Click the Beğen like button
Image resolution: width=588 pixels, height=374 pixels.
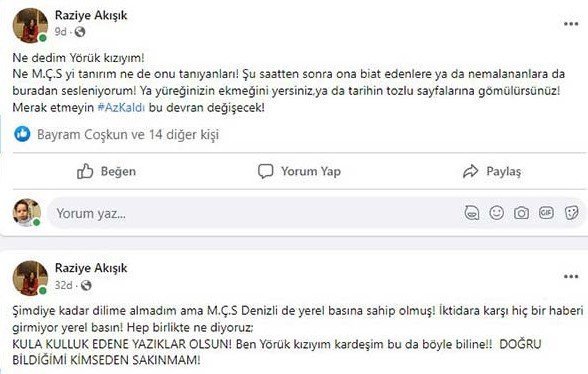[x=106, y=171]
